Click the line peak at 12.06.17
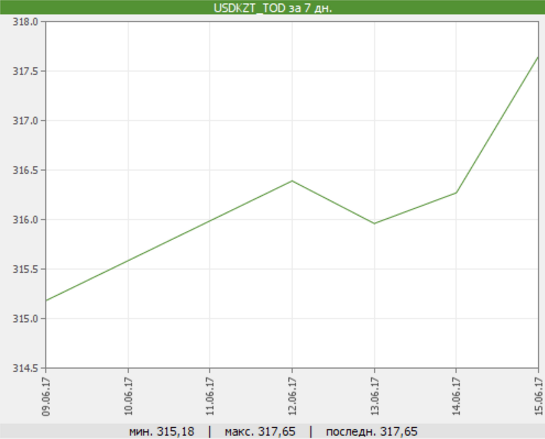The image size is (545, 439). coord(292,181)
